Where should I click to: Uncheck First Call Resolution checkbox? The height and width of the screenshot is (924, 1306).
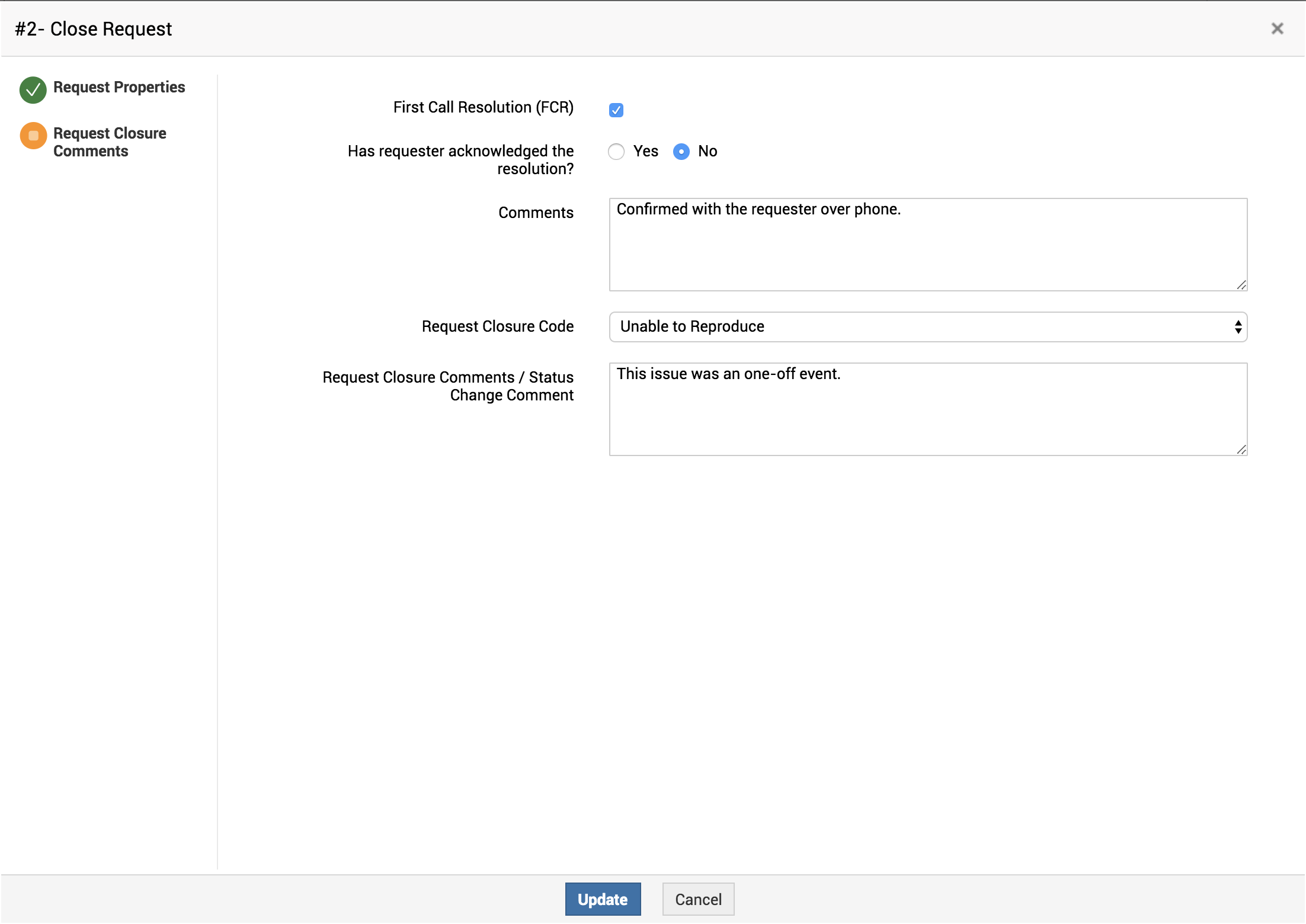(x=616, y=110)
